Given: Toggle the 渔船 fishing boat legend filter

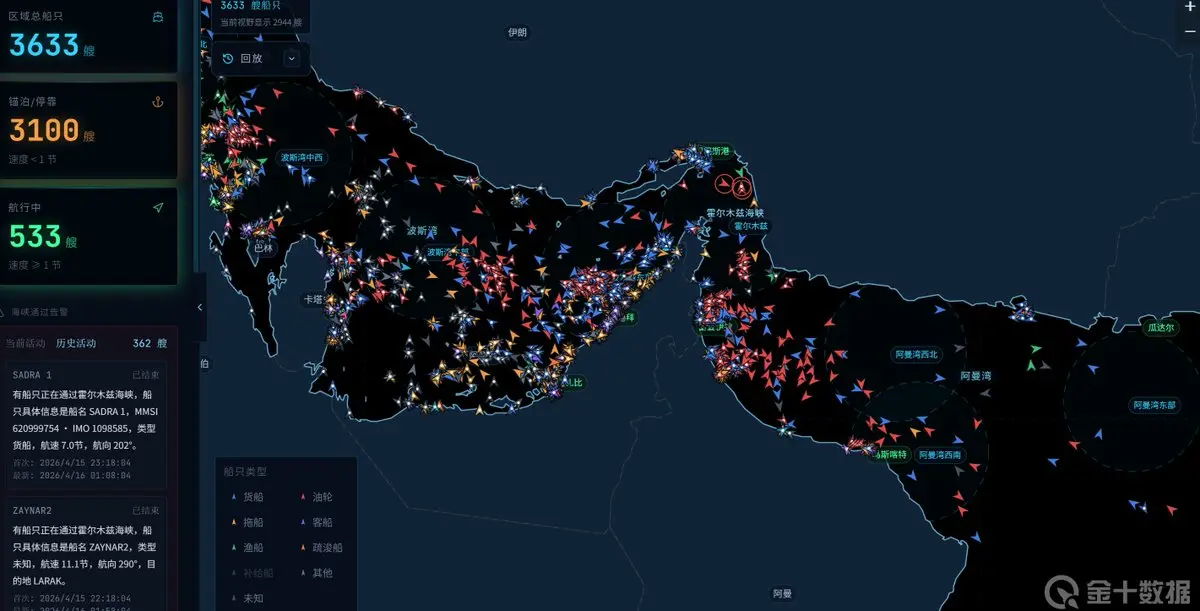Looking at the screenshot, I should (247, 548).
